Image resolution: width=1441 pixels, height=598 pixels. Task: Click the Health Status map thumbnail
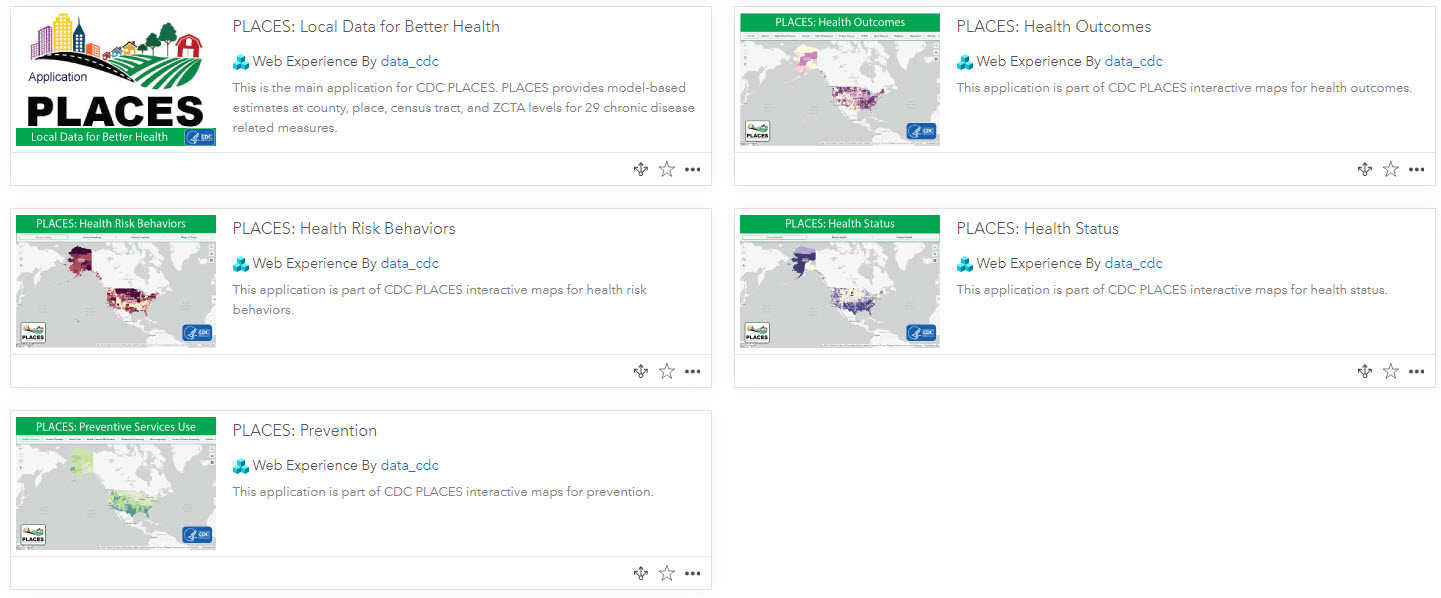click(x=840, y=282)
